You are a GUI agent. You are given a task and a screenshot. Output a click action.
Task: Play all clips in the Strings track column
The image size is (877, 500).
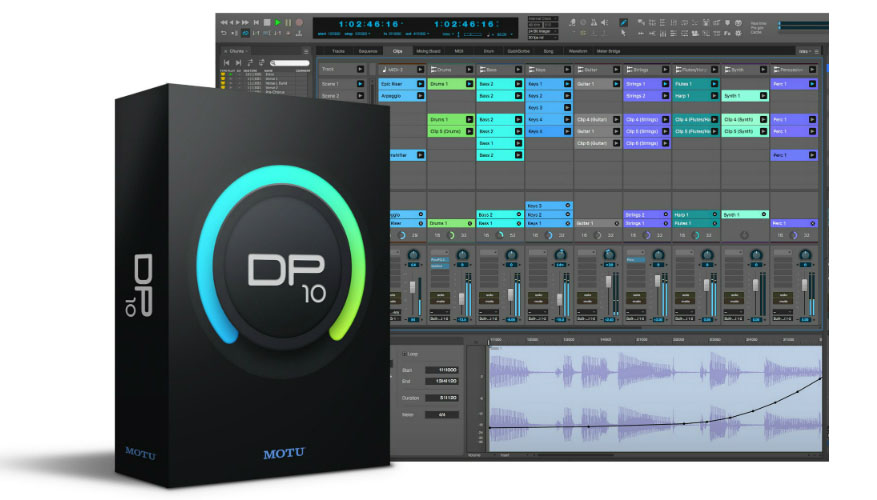(665, 70)
